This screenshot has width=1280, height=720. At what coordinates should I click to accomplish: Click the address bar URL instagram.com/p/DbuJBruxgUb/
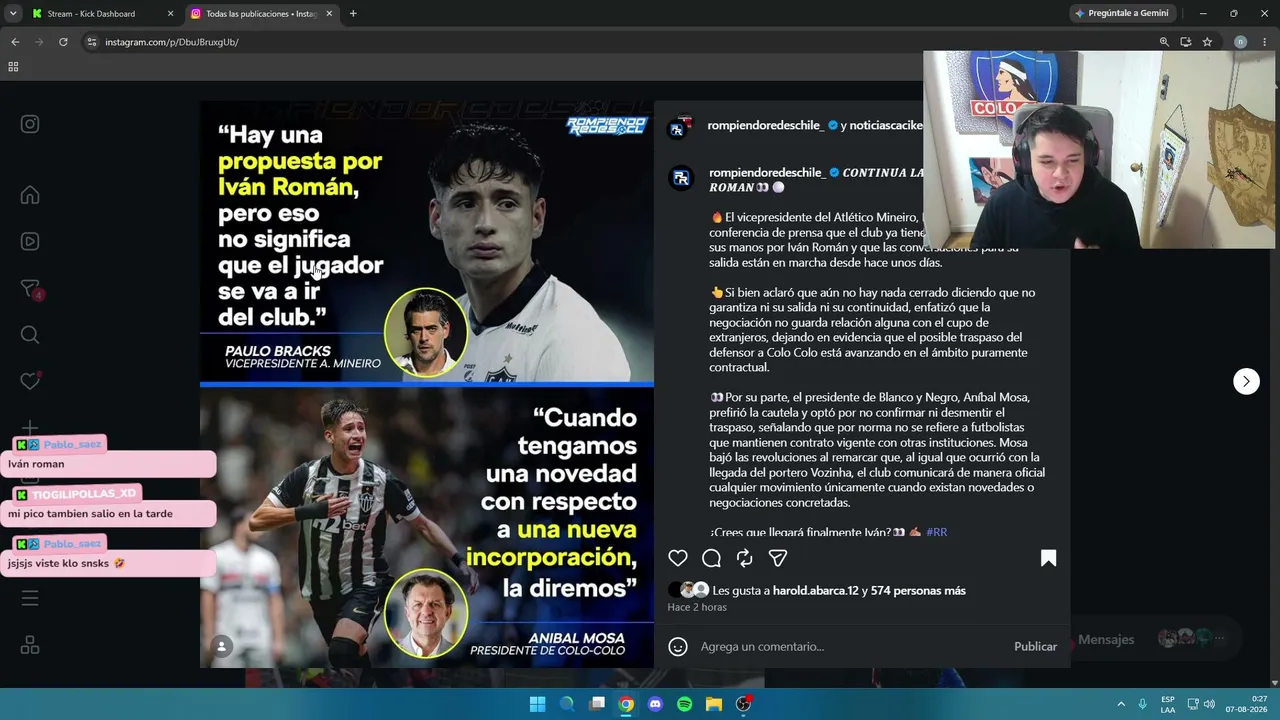click(172, 42)
